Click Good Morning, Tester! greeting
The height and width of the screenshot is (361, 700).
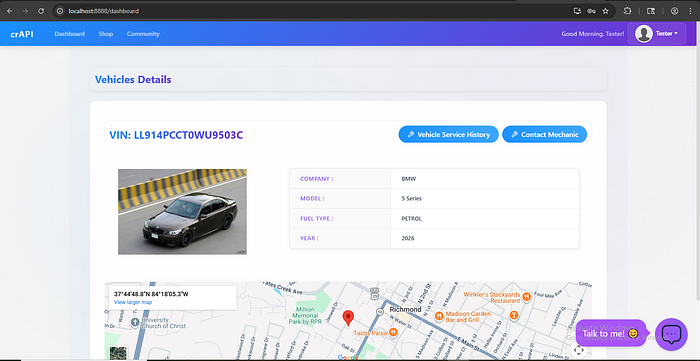click(593, 34)
